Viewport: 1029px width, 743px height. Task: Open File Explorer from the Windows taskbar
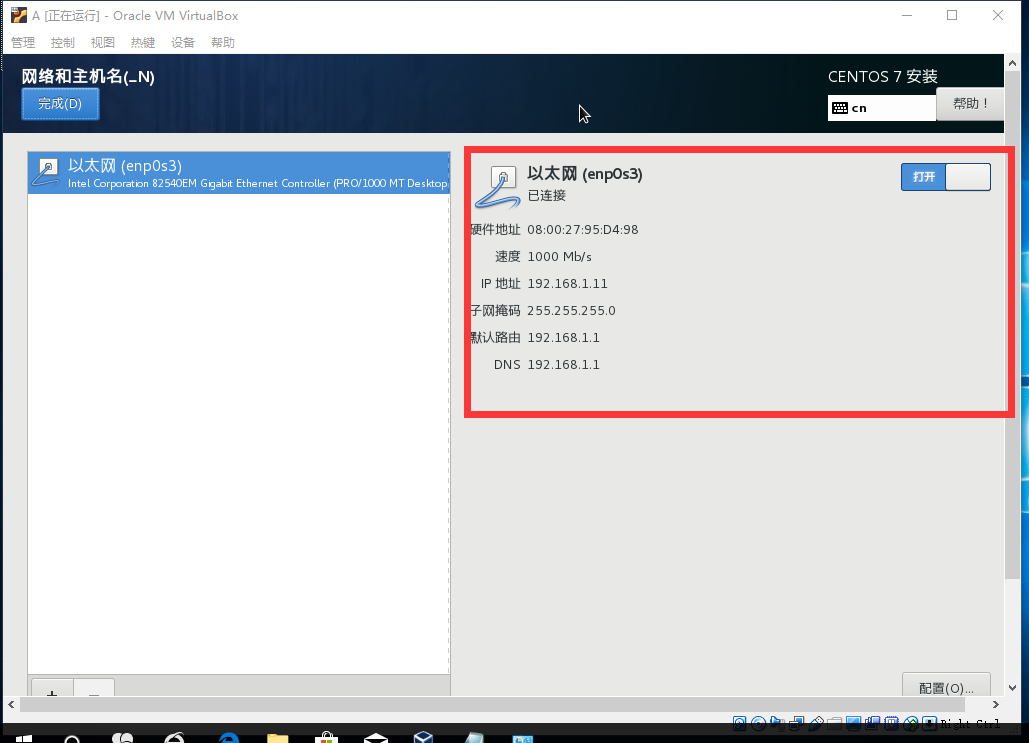coord(278,738)
